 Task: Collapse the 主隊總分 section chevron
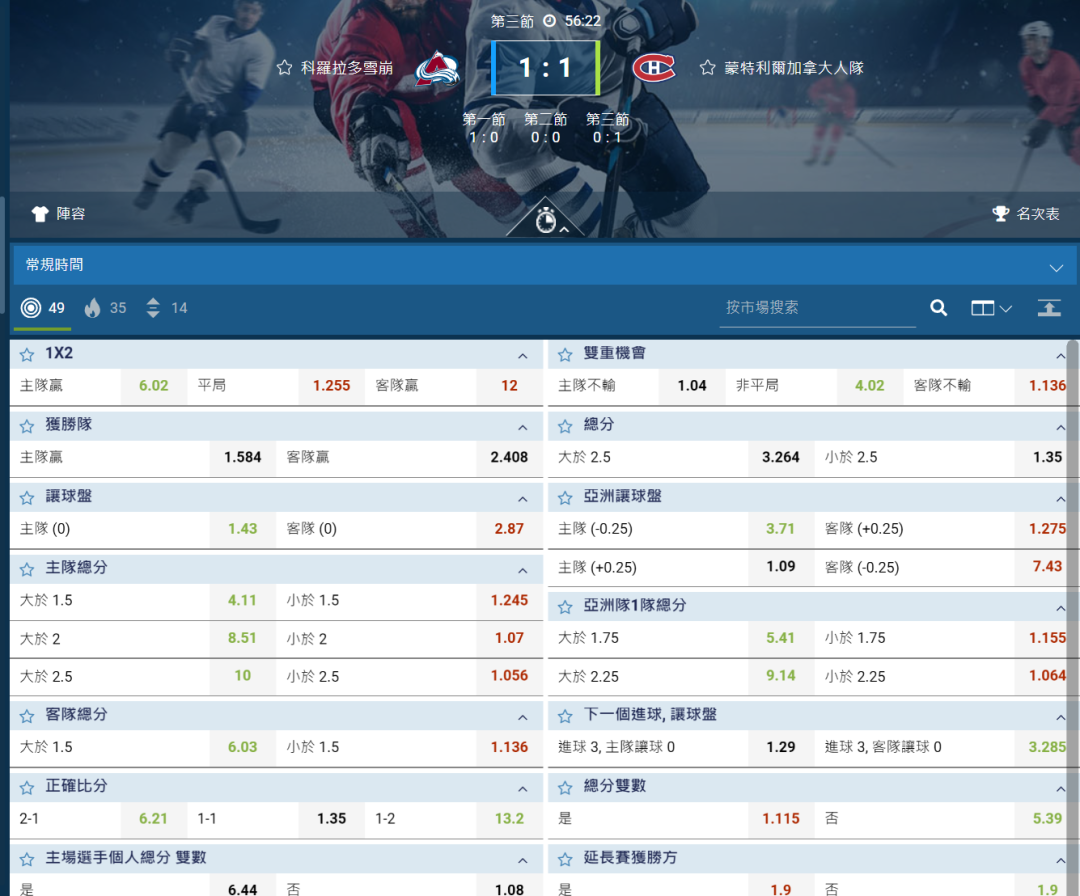[523, 571]
